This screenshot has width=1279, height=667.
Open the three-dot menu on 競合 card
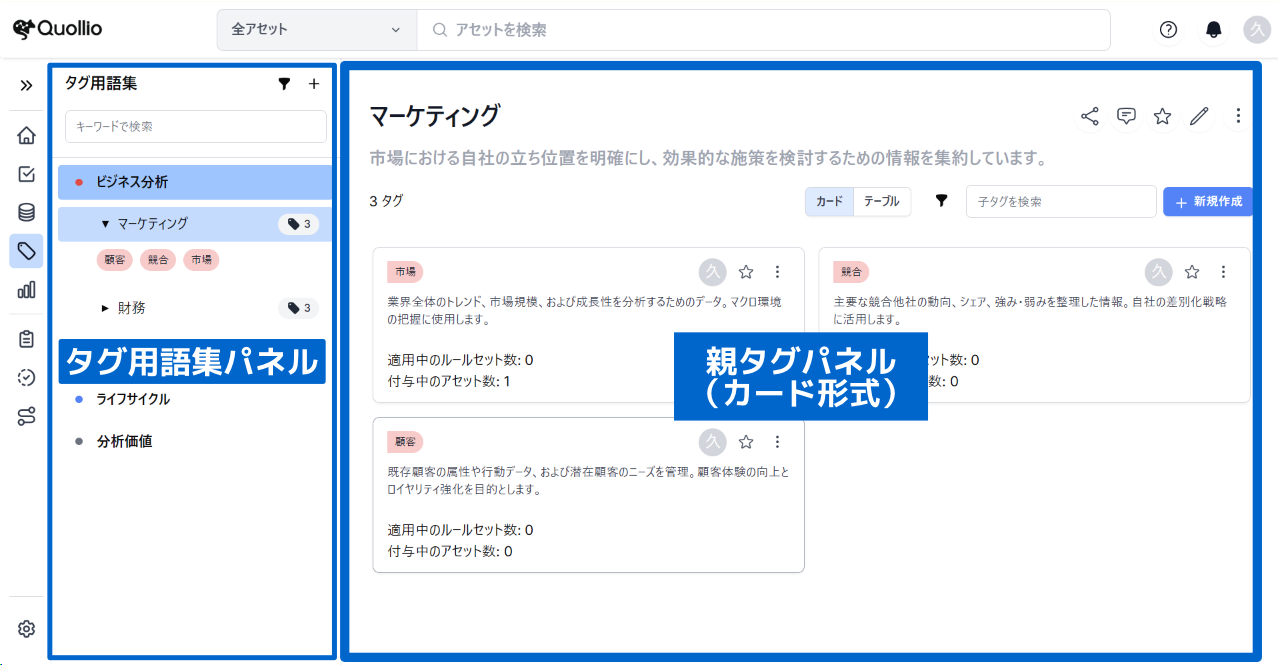tap(1223, 271)
